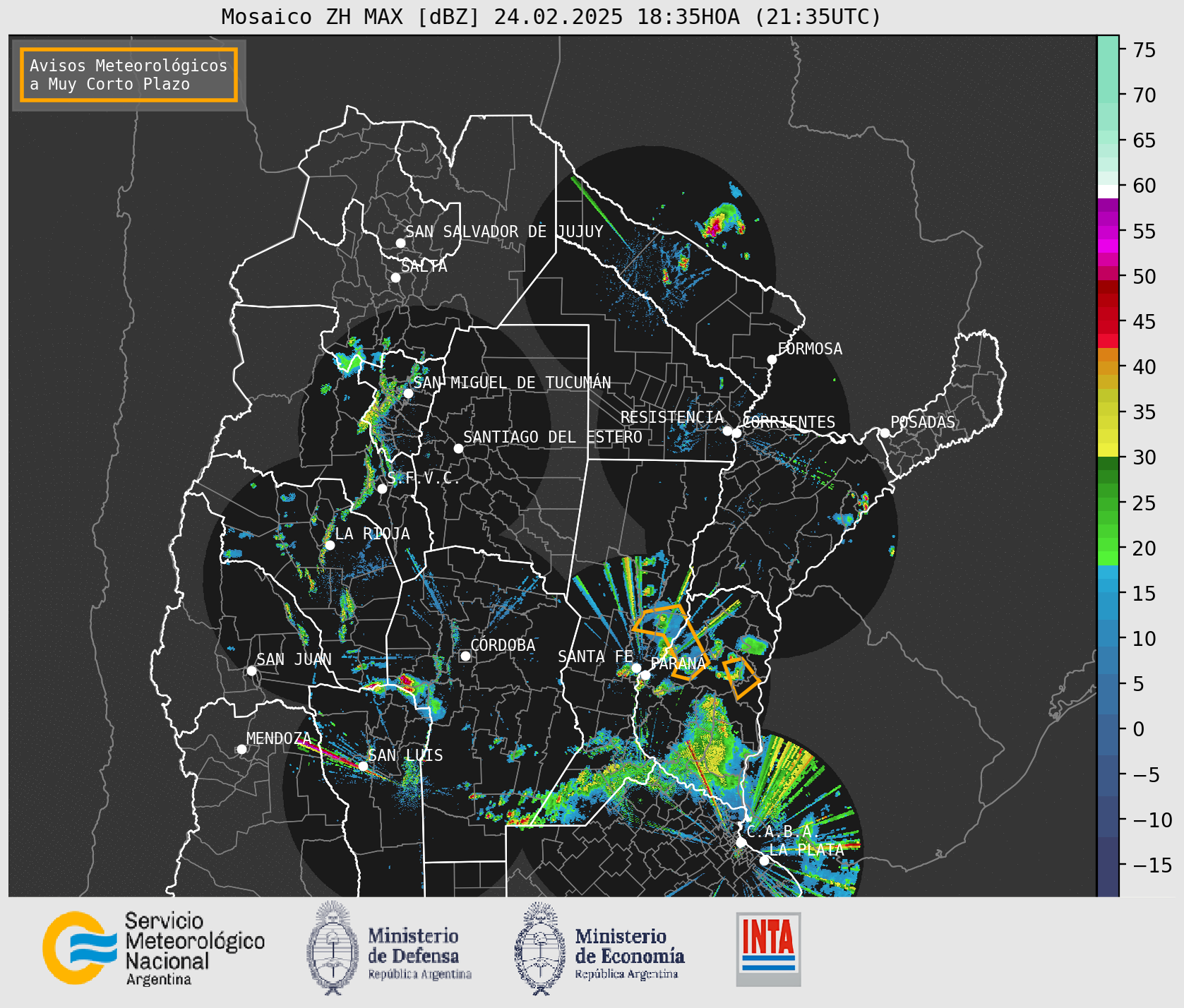The width and height of the screenshot is (1184, 1008).
Task: Click the Ministerio de Defensa emblem
Action: pos(332,948)
